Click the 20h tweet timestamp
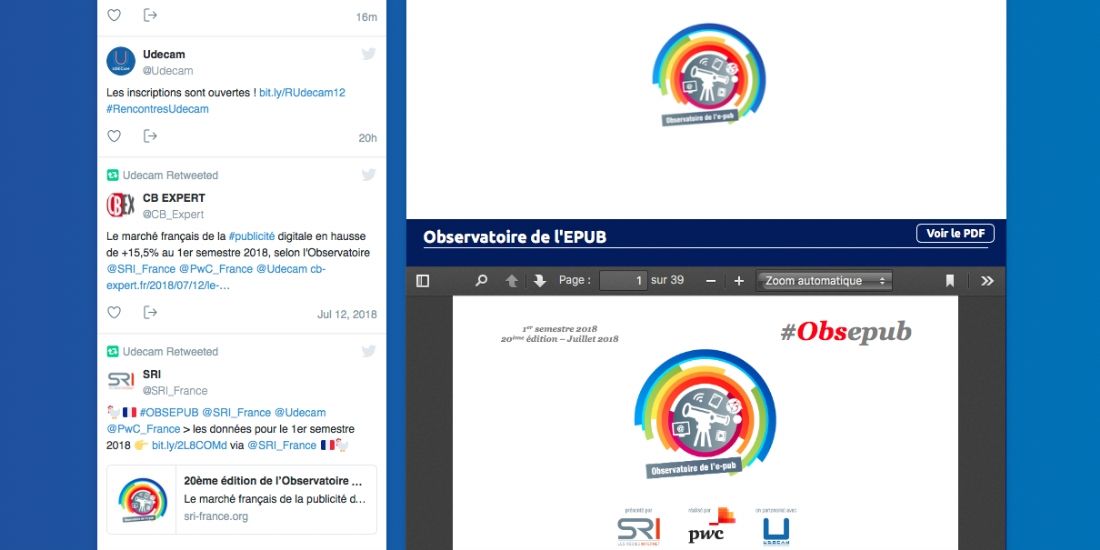The width and height of the screenshot is (1100, 550). point(368,138)
